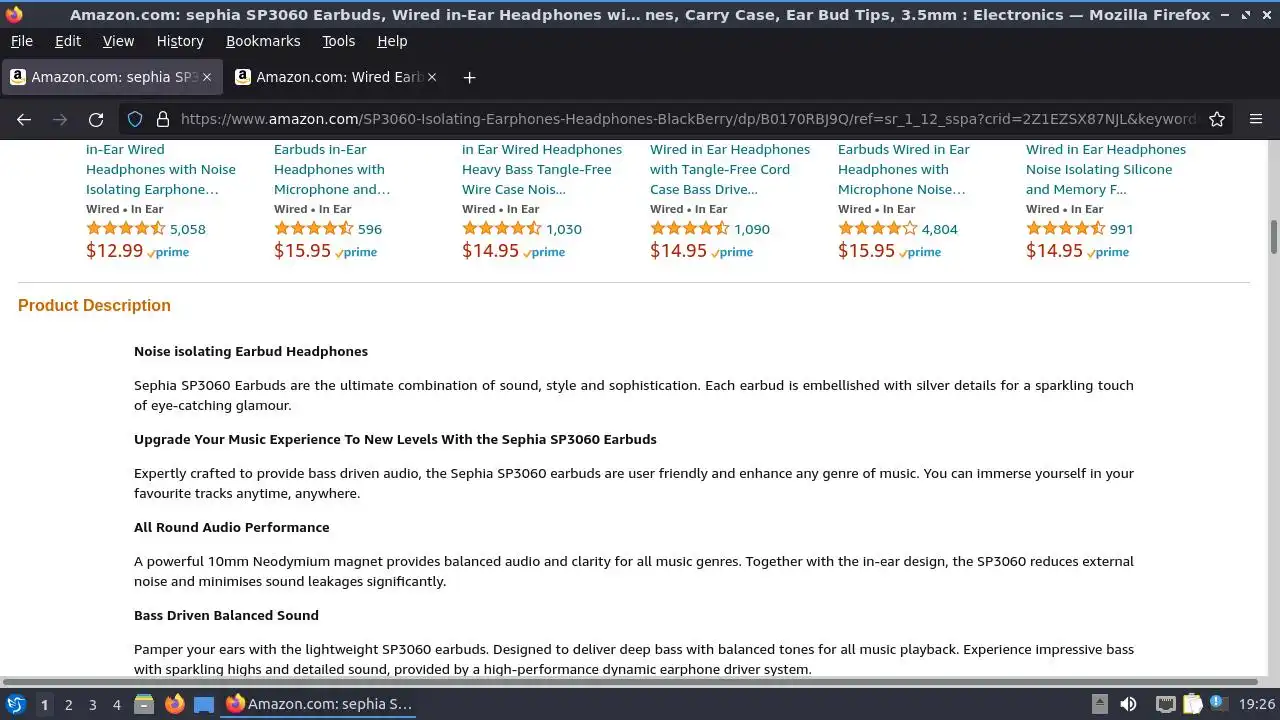Open Firefox hamburger application menu
1280x720 pixels.
[x=1256, y=119]
